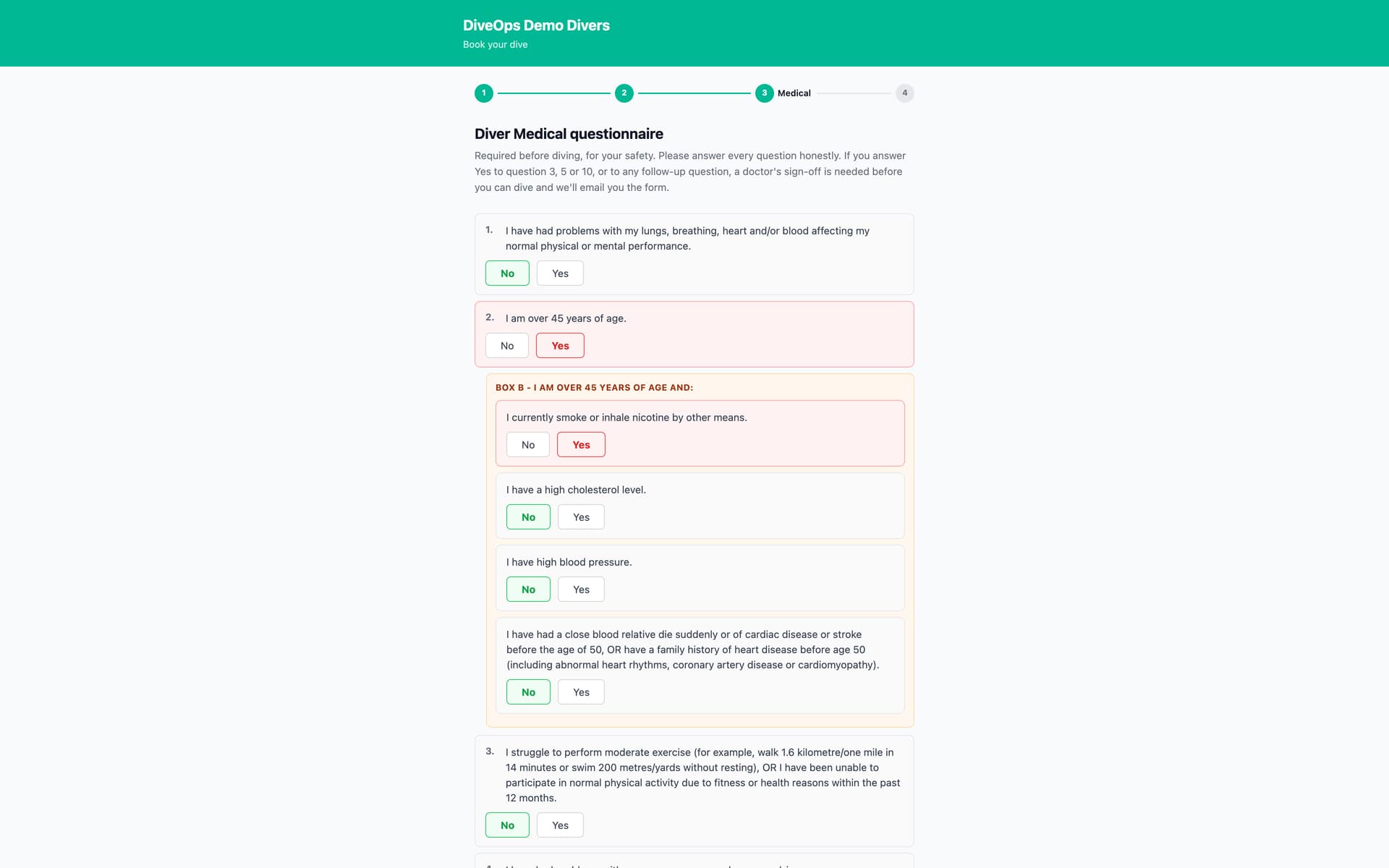Go to step 1 in progress indicator
Viewport: 1389px width, 868px height.
pyautogui.click(x=484, y=93)
